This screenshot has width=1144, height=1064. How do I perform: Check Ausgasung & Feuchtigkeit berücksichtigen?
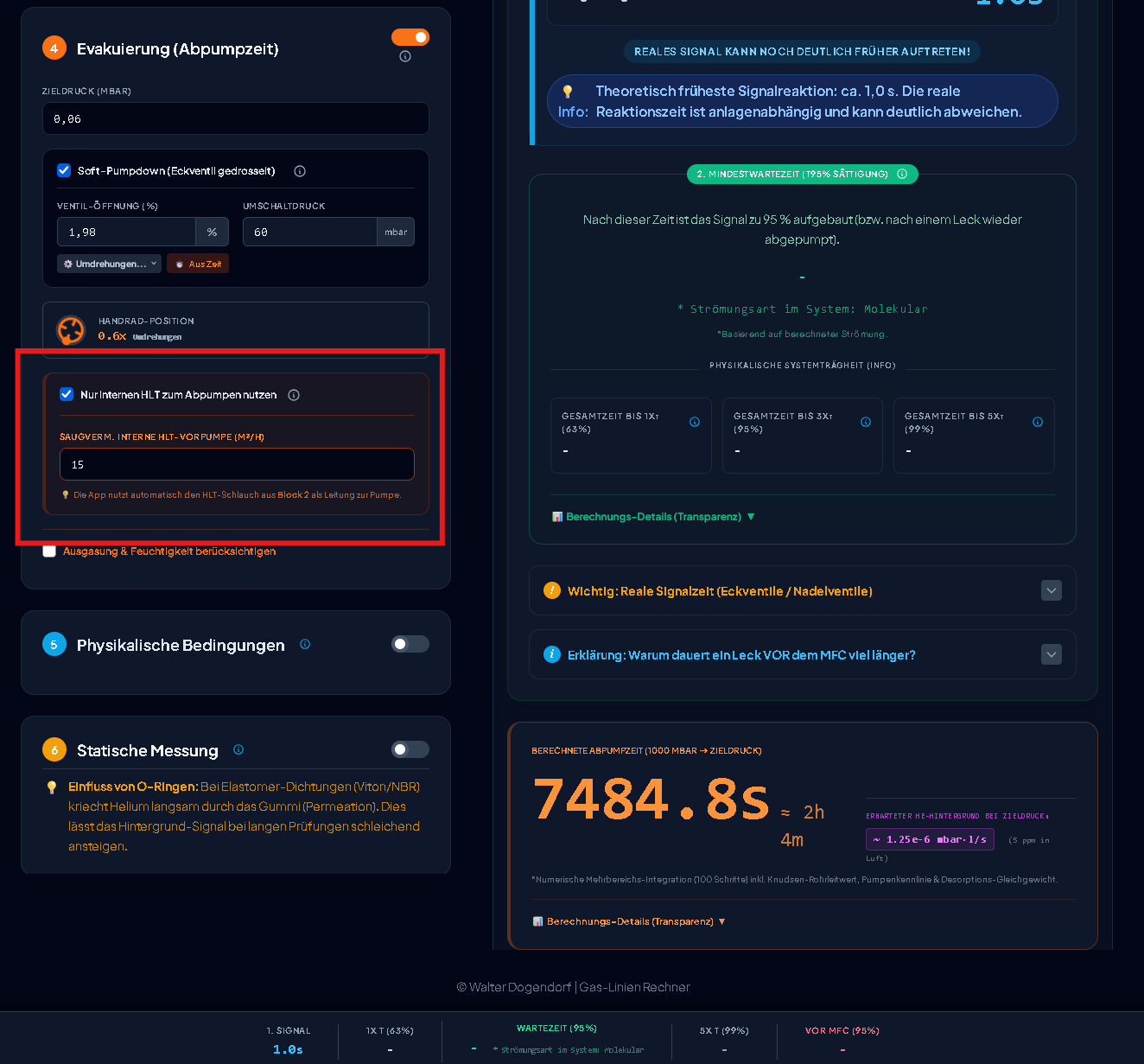(x=49, y=551)
